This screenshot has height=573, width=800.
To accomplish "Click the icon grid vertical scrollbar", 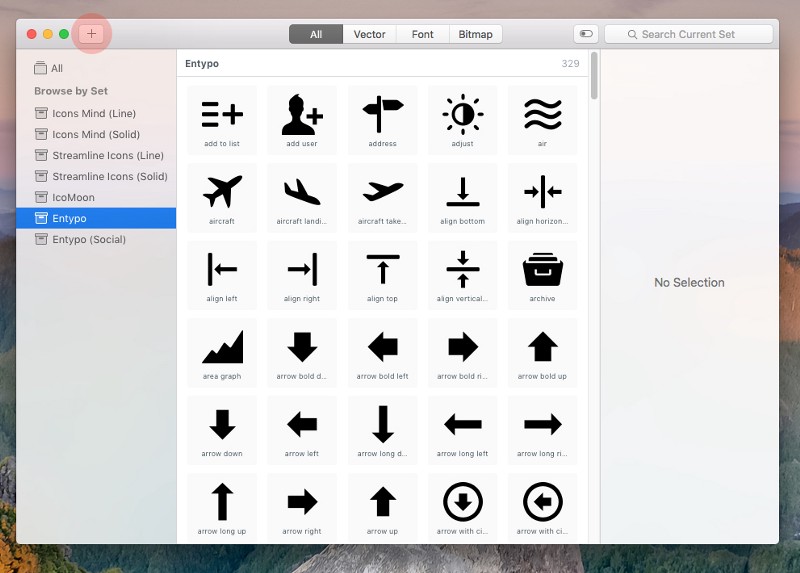I will pyautogui.click(x=594, y=77).
